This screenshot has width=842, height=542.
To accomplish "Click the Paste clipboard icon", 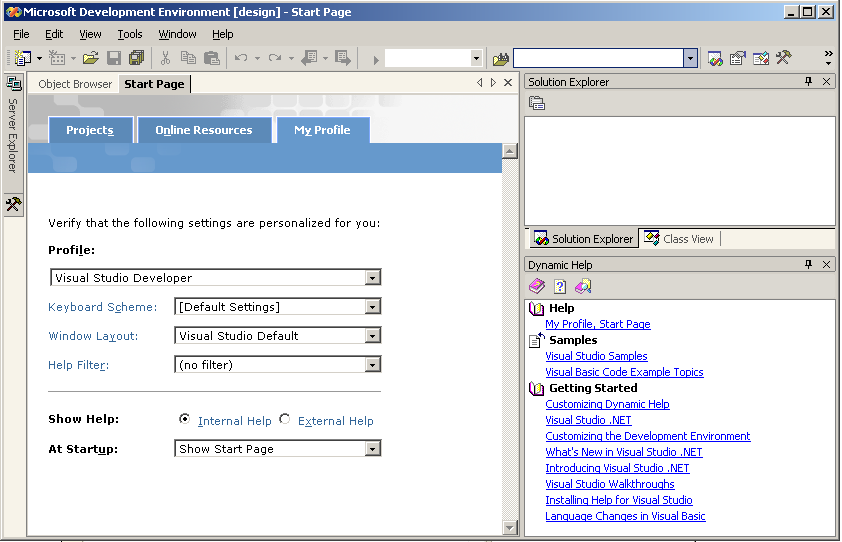I will point(212,57).
